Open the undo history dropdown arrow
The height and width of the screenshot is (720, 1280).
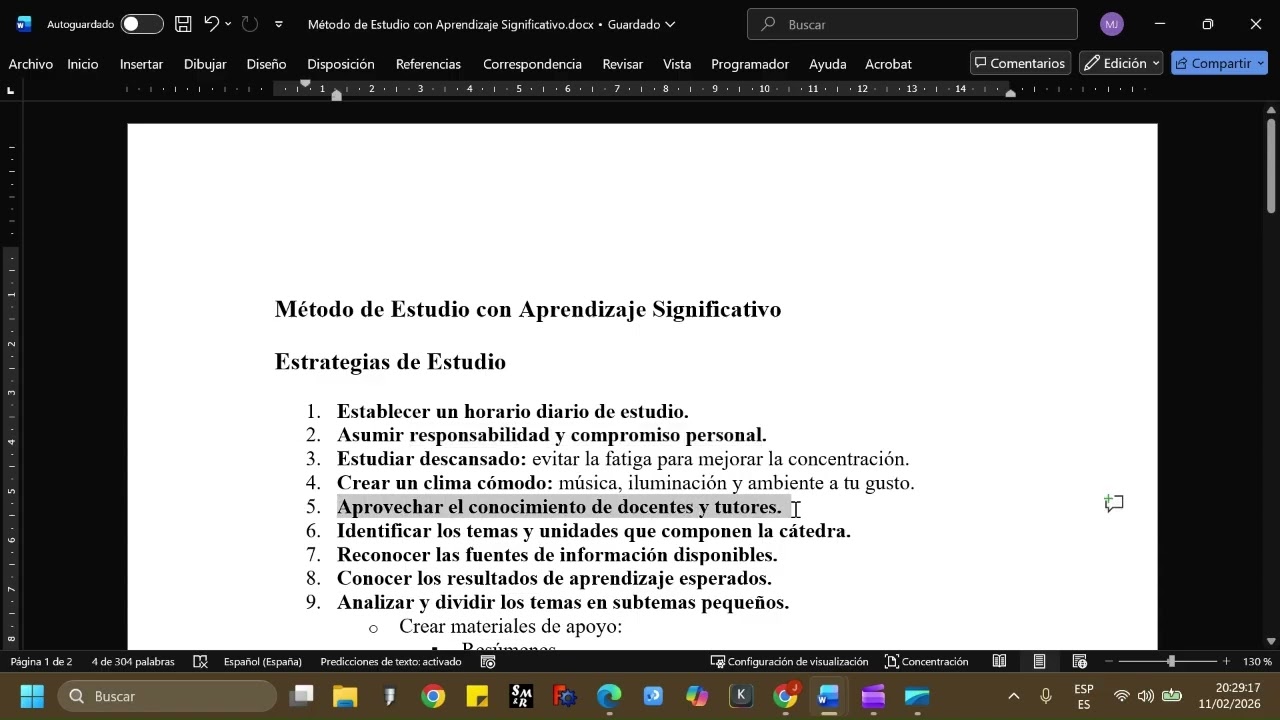229,24
